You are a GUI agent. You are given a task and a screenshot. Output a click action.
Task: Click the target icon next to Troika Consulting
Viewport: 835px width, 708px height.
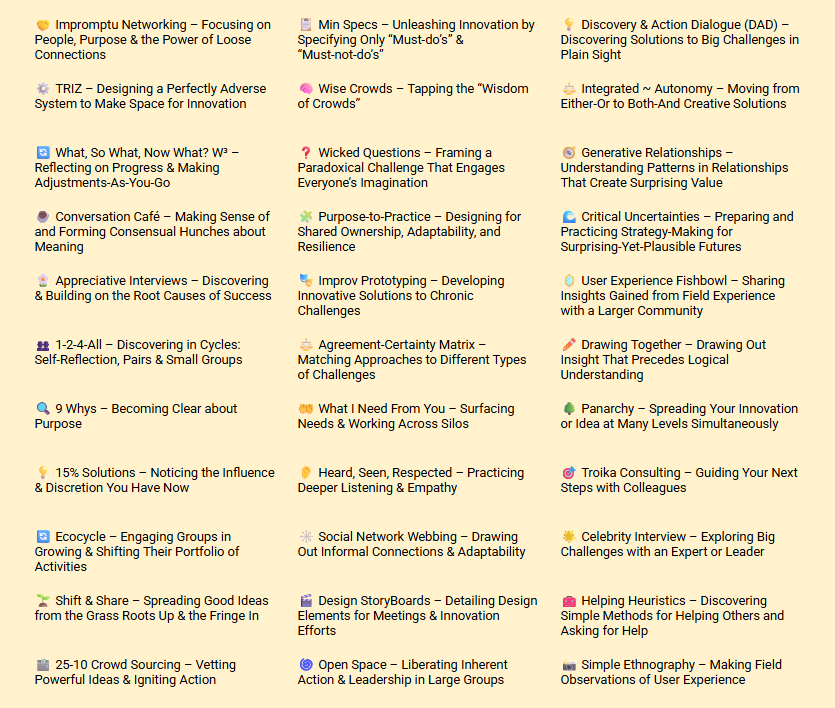coord(569,473)
